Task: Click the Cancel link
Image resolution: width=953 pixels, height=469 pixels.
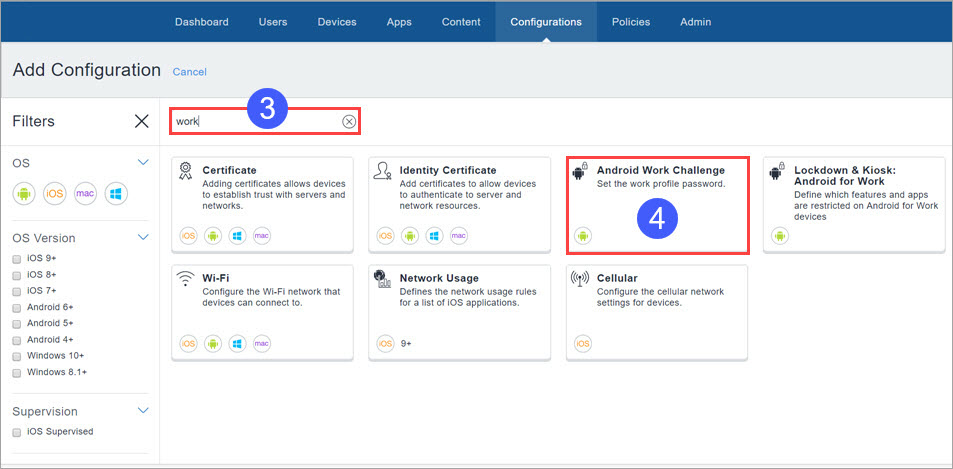Action: pos(189,72)
